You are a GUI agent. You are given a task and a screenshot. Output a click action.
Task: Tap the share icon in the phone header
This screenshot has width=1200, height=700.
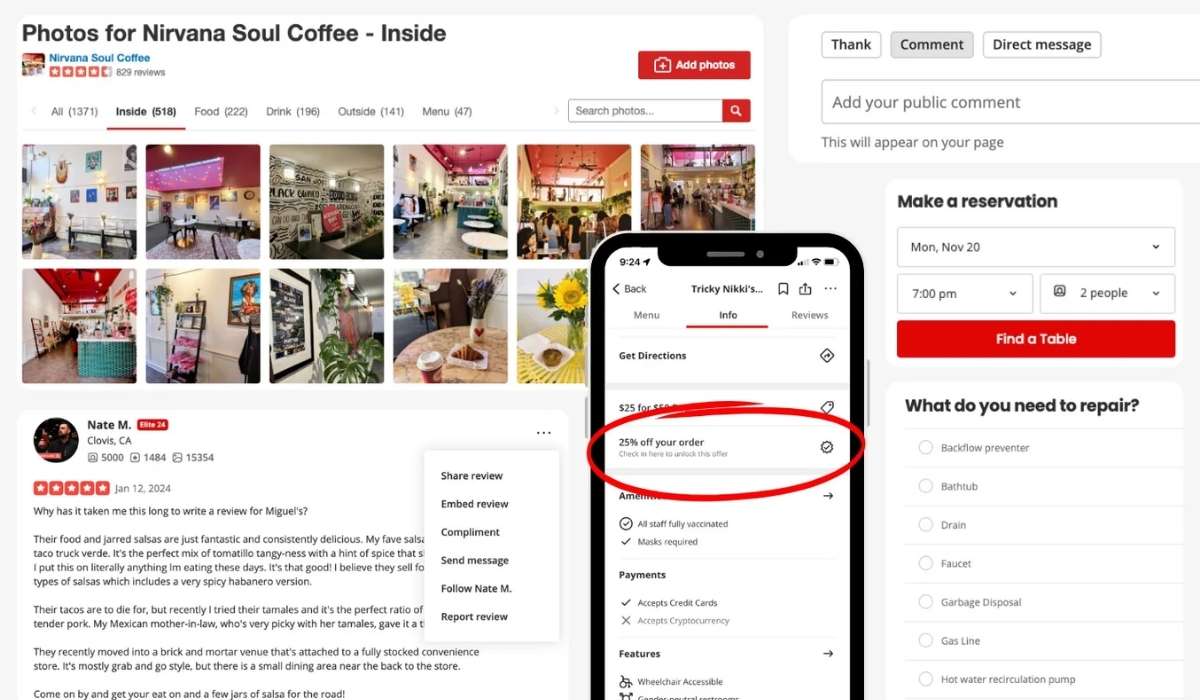pyautogui.click(x=805, y=289)
